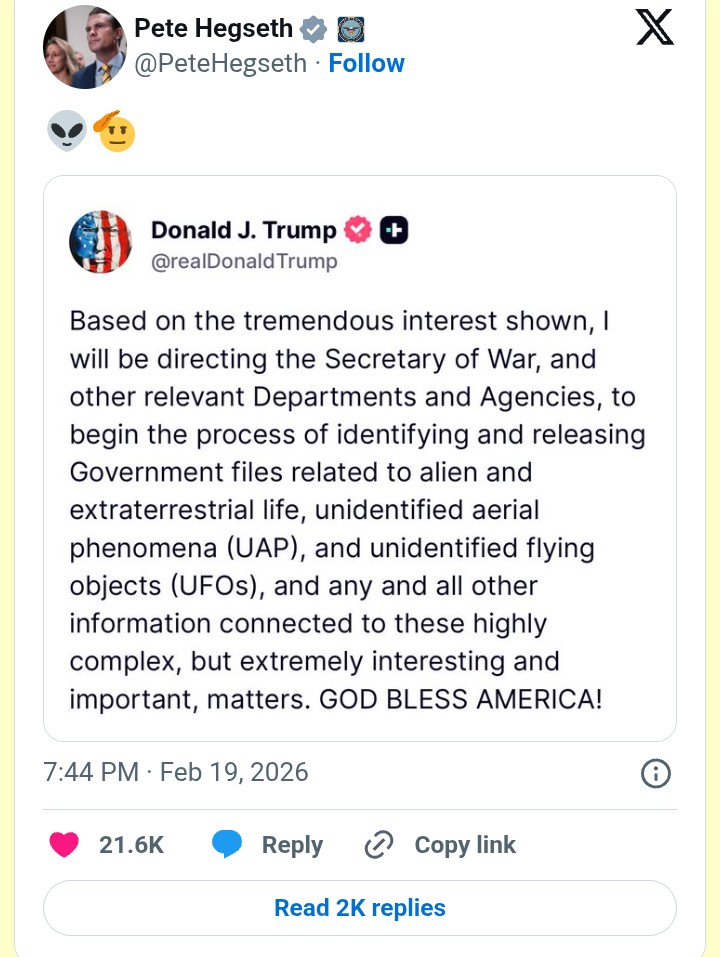Click the black plus badge next to Trump's name
The image size is (720, 957).
tap(394, 231)
